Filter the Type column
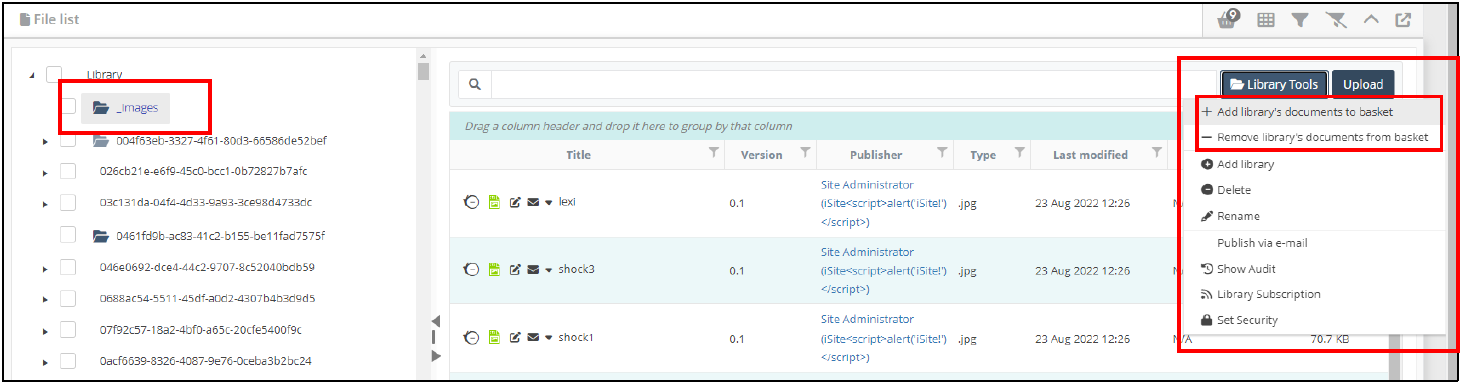The height and width of the screenshot is (387, 1464). (x=1019, y=152)
